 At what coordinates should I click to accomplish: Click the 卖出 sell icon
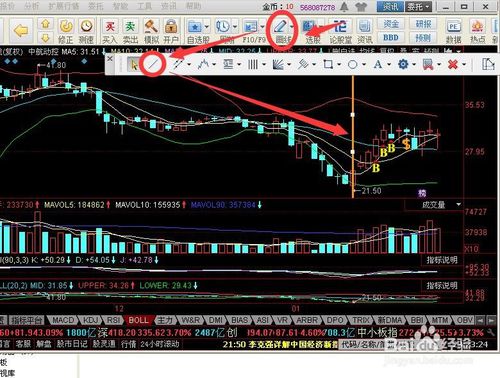pos(130,31)
